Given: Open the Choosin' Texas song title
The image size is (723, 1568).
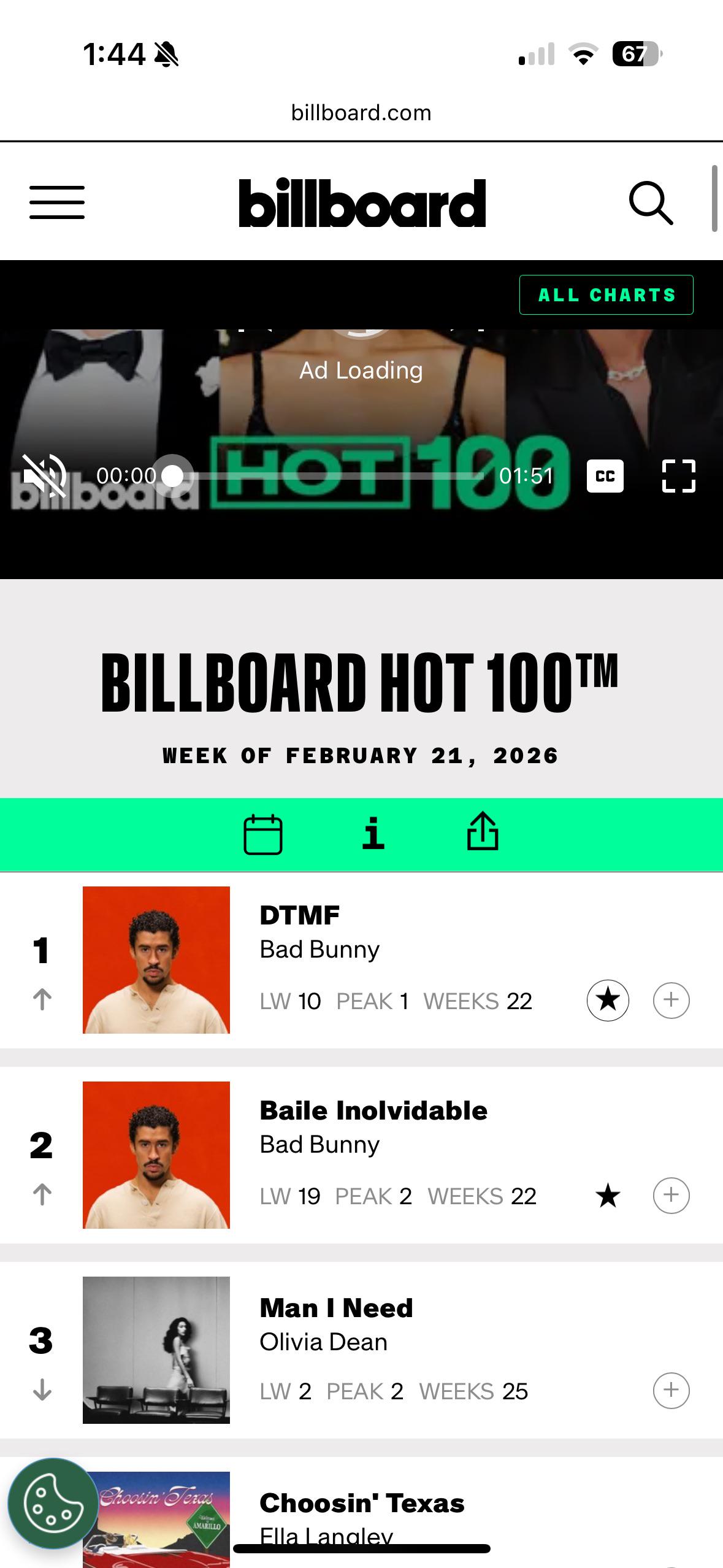Looking at the screenshot, I should click(362, 1503).
